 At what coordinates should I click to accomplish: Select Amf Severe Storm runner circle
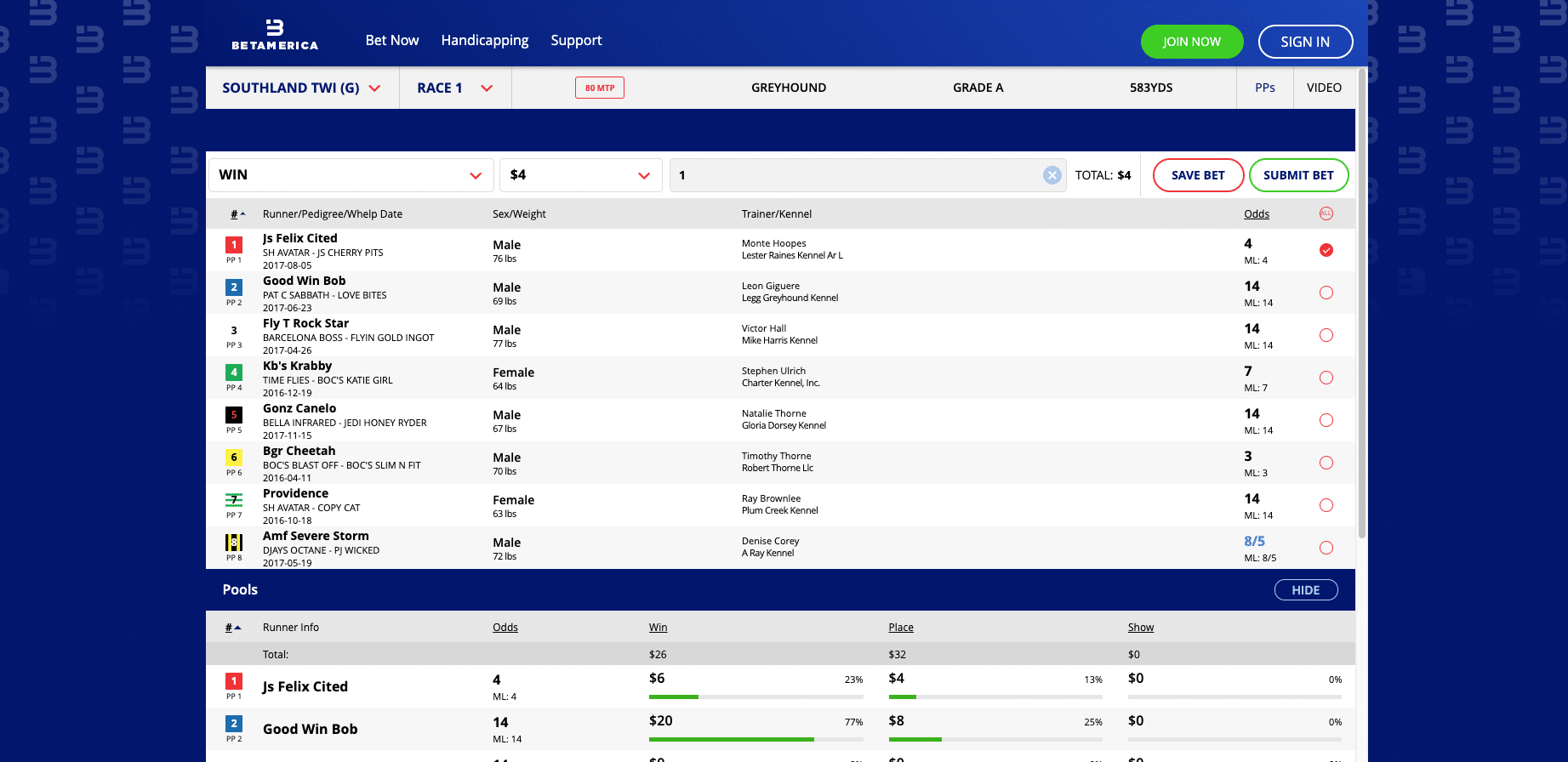pos(1326,548)
